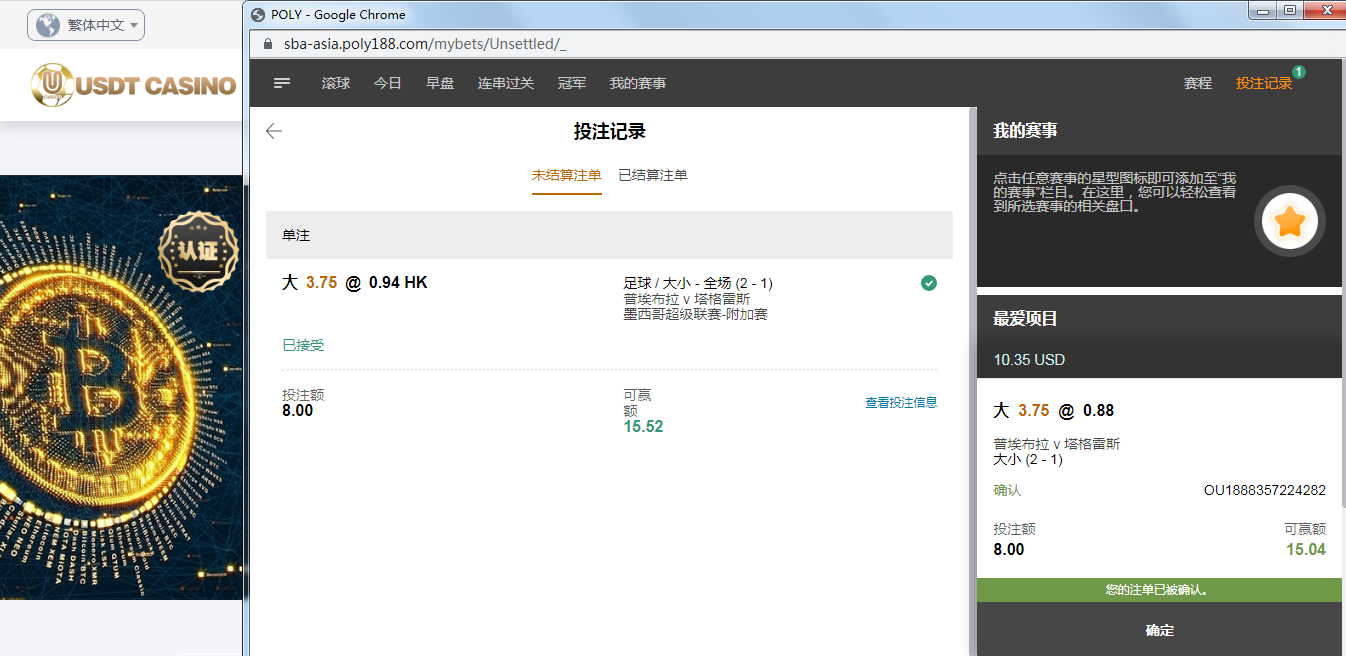Select 今日 in navigation bar
Image resolution: width=1346 pixels, height=656 pixels.
tap(388, 83)
